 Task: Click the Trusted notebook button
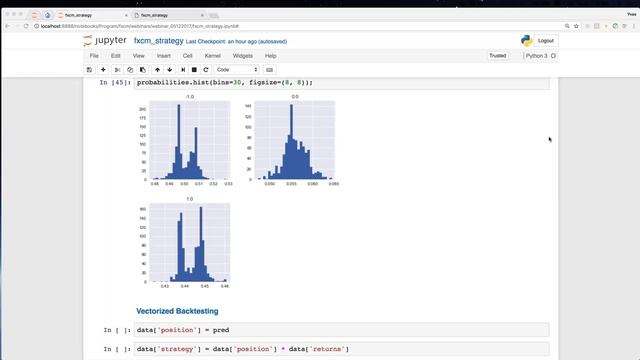[498, 56]
